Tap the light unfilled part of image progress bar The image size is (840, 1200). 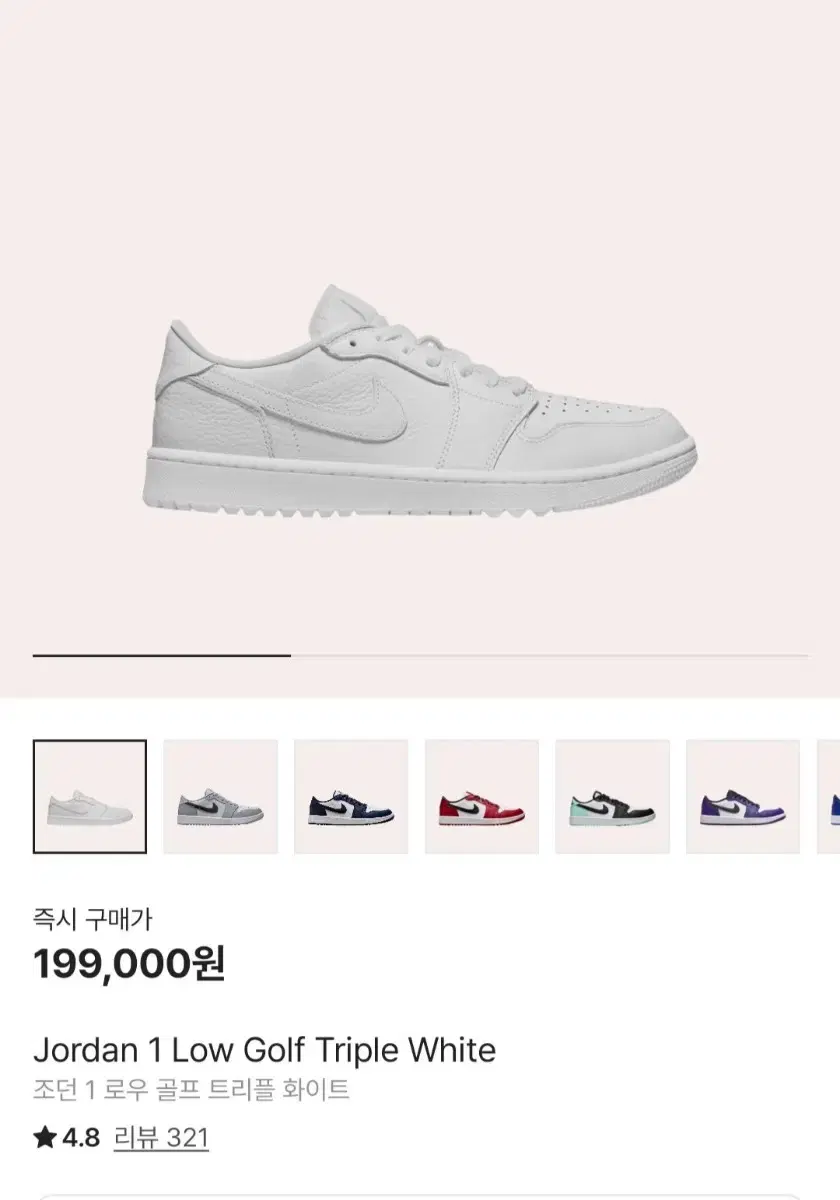(549, 655)
